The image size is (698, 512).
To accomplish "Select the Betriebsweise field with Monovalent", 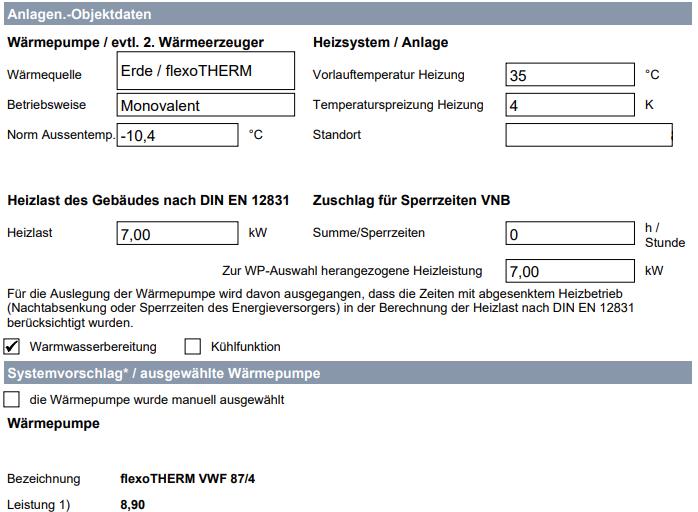I will pyautogui.click(x=206, y=105).
